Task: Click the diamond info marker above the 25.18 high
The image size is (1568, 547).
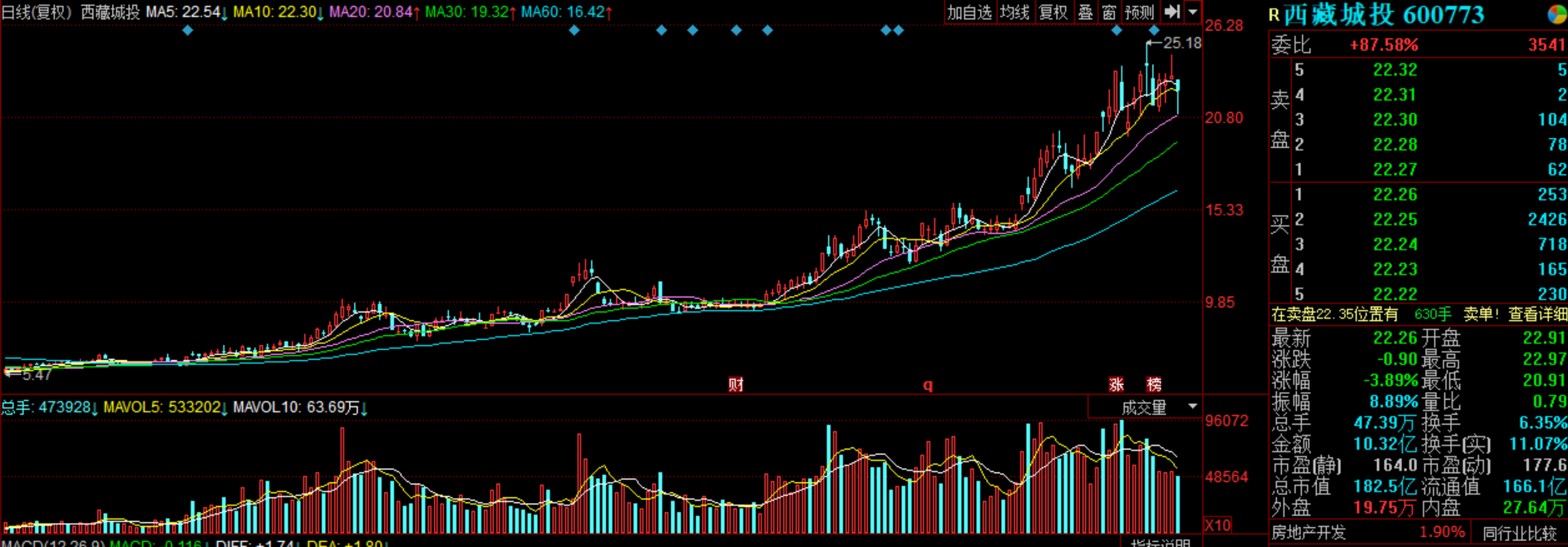Action: [x=1154, y=31]
